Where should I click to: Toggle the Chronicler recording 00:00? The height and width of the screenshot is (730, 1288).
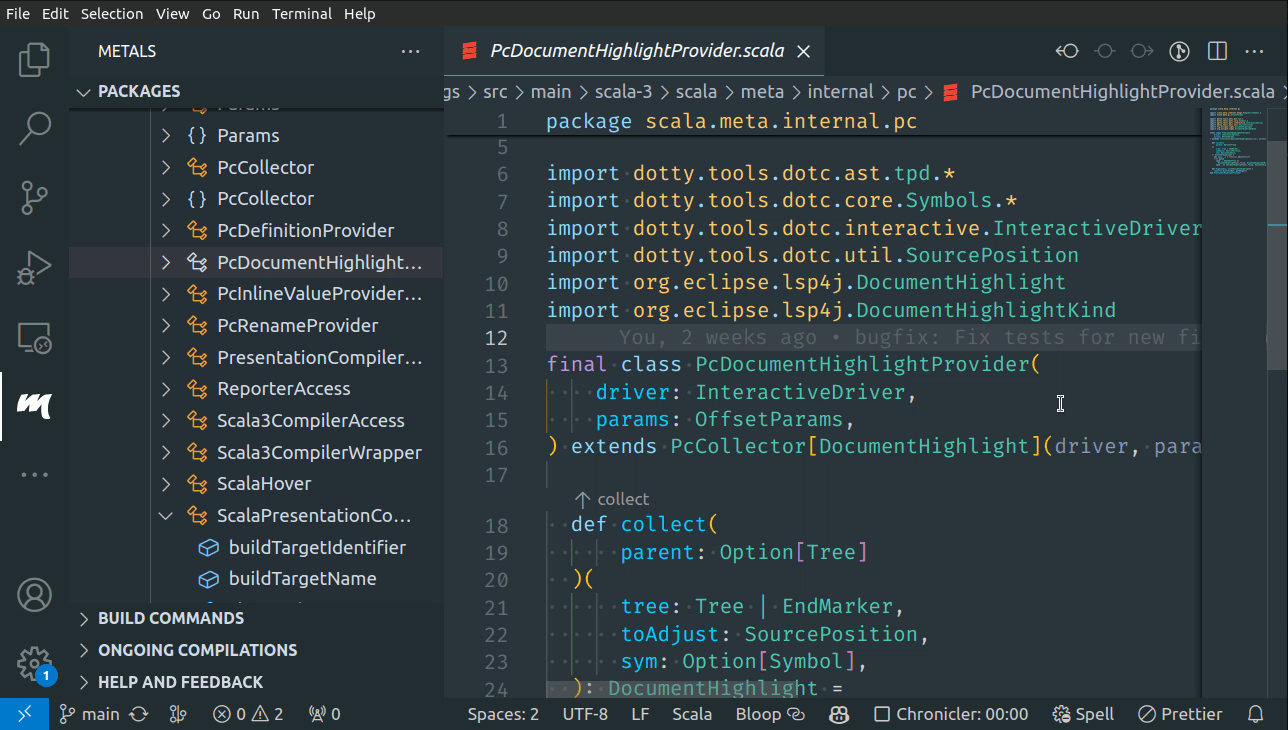[x=951, y=714]
